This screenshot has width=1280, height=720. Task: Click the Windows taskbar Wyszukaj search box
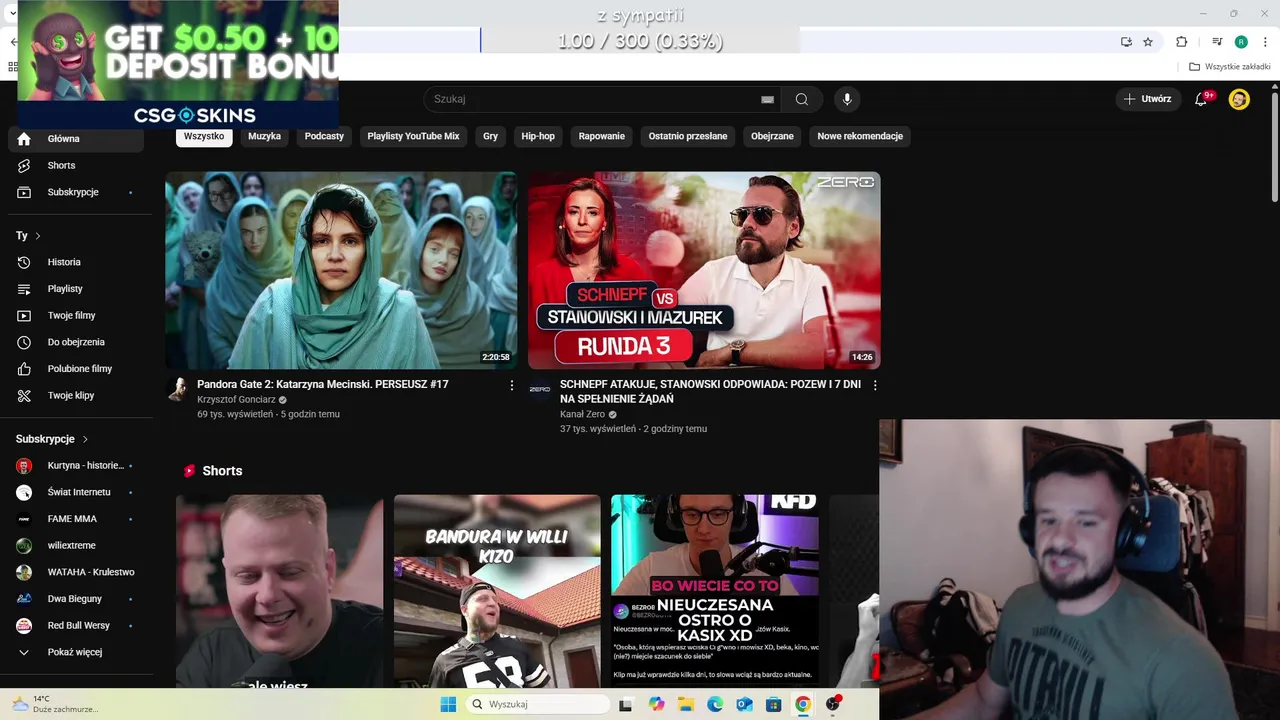tap(538, 704)
